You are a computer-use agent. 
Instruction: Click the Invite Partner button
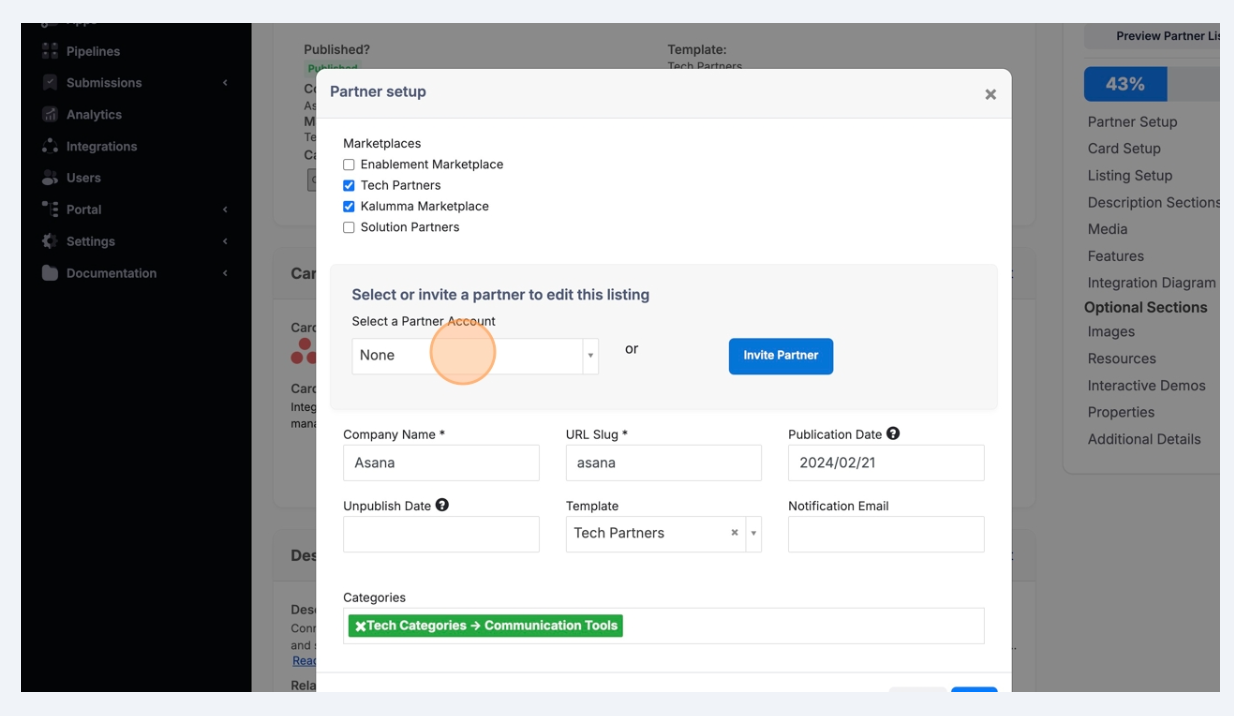click(781, 356)
